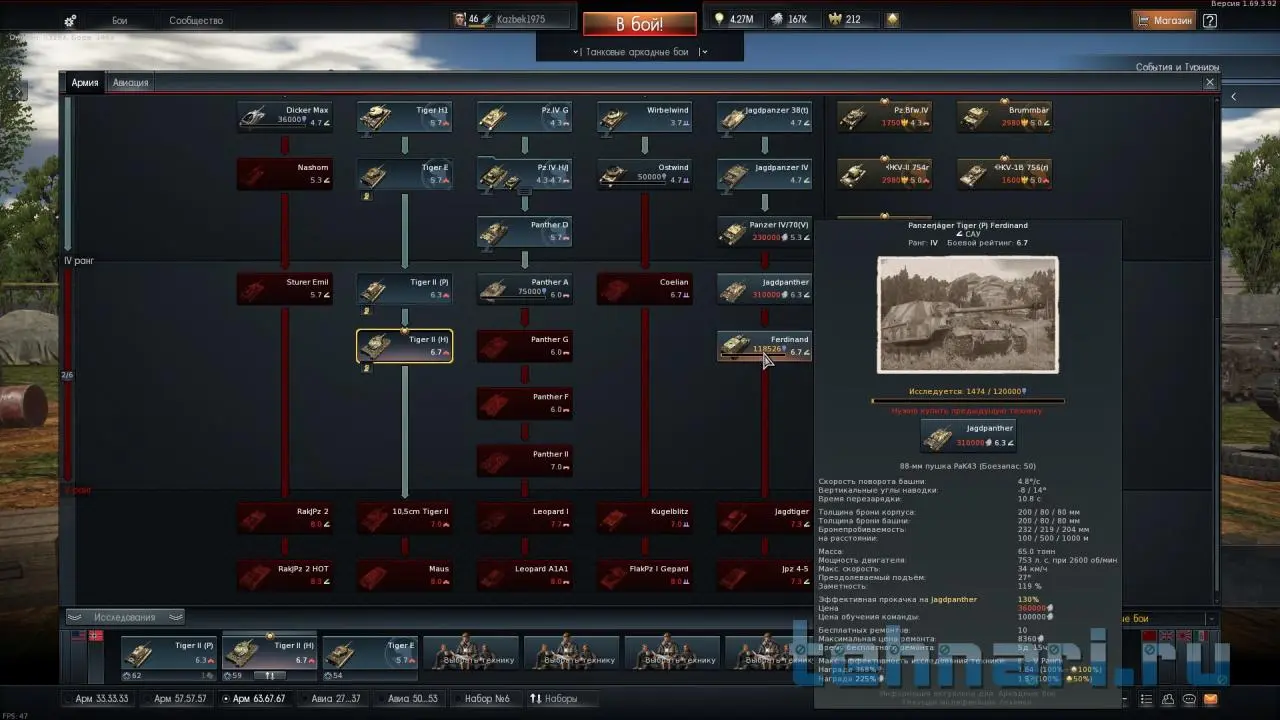
Task: Select the locked Leopard I cell
Action: click(x=525, y=518)
